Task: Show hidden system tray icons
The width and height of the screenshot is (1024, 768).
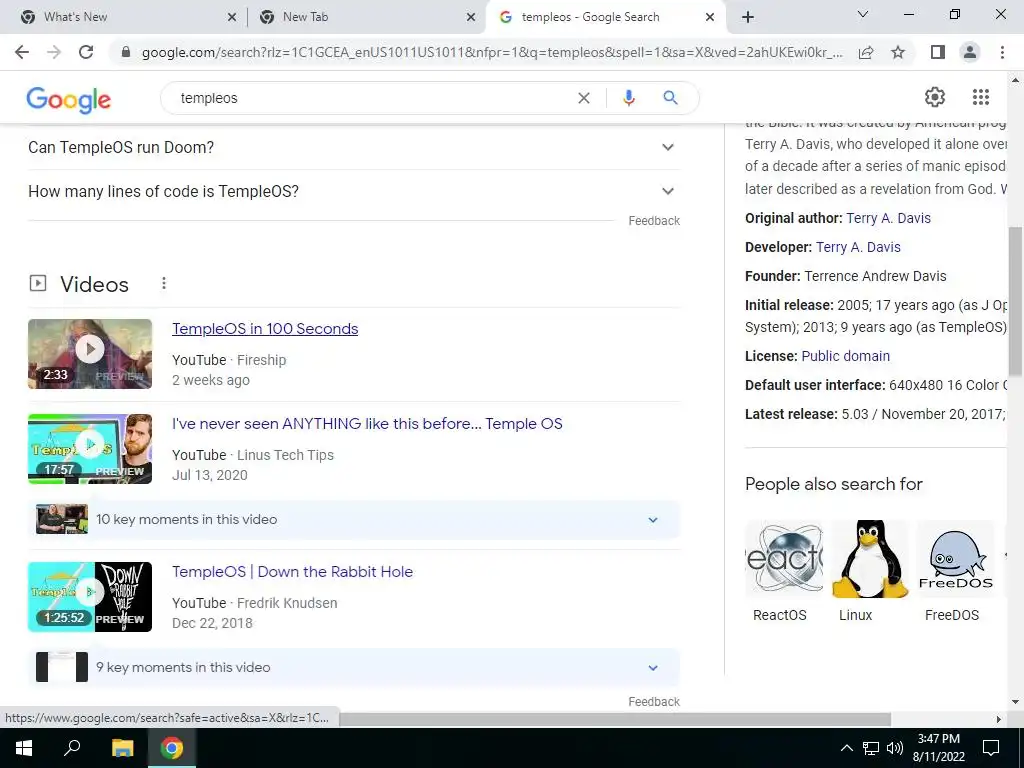Action: 846,748
